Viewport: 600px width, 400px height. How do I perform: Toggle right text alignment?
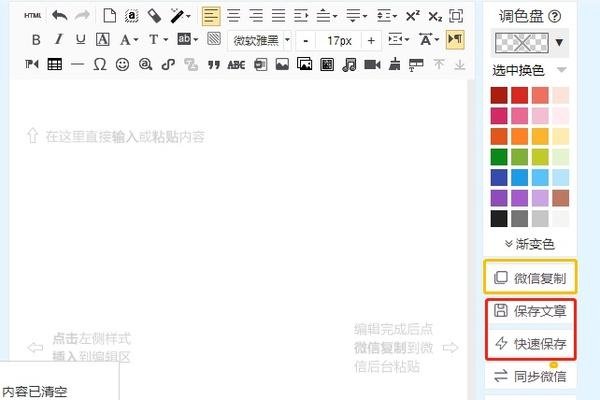pos(256,16)
